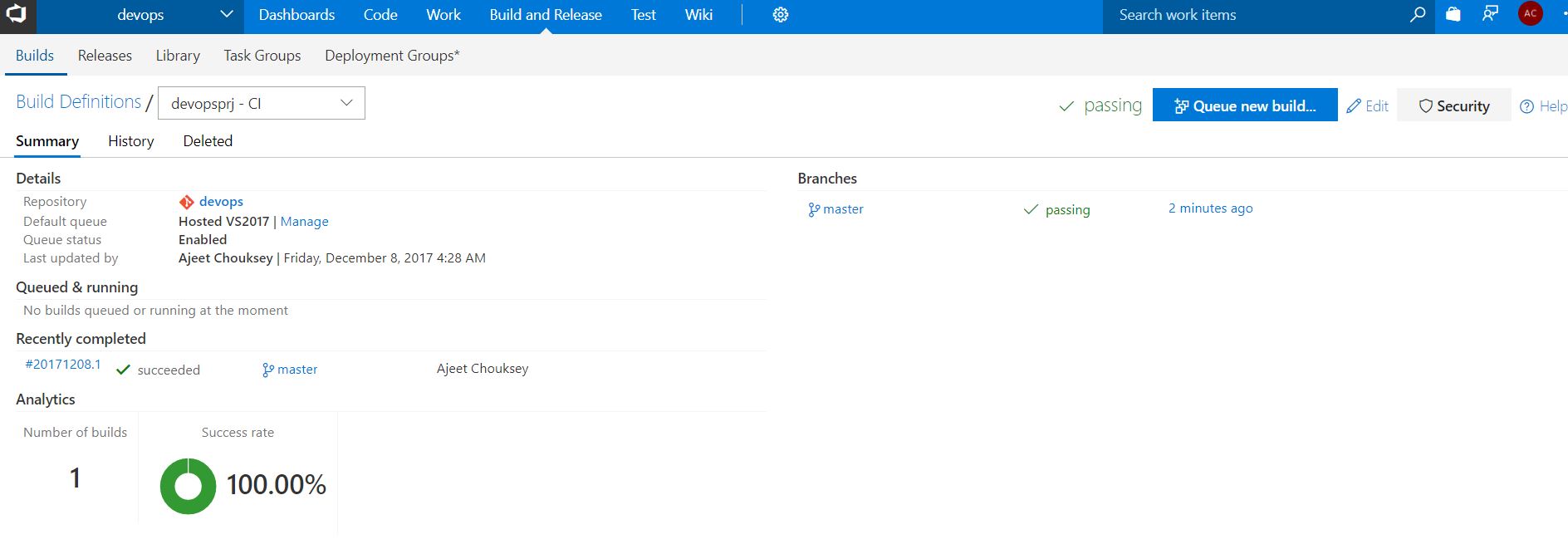1568x544 pixels.
Task: Click the succeeded status text
Action: (169, 370)
